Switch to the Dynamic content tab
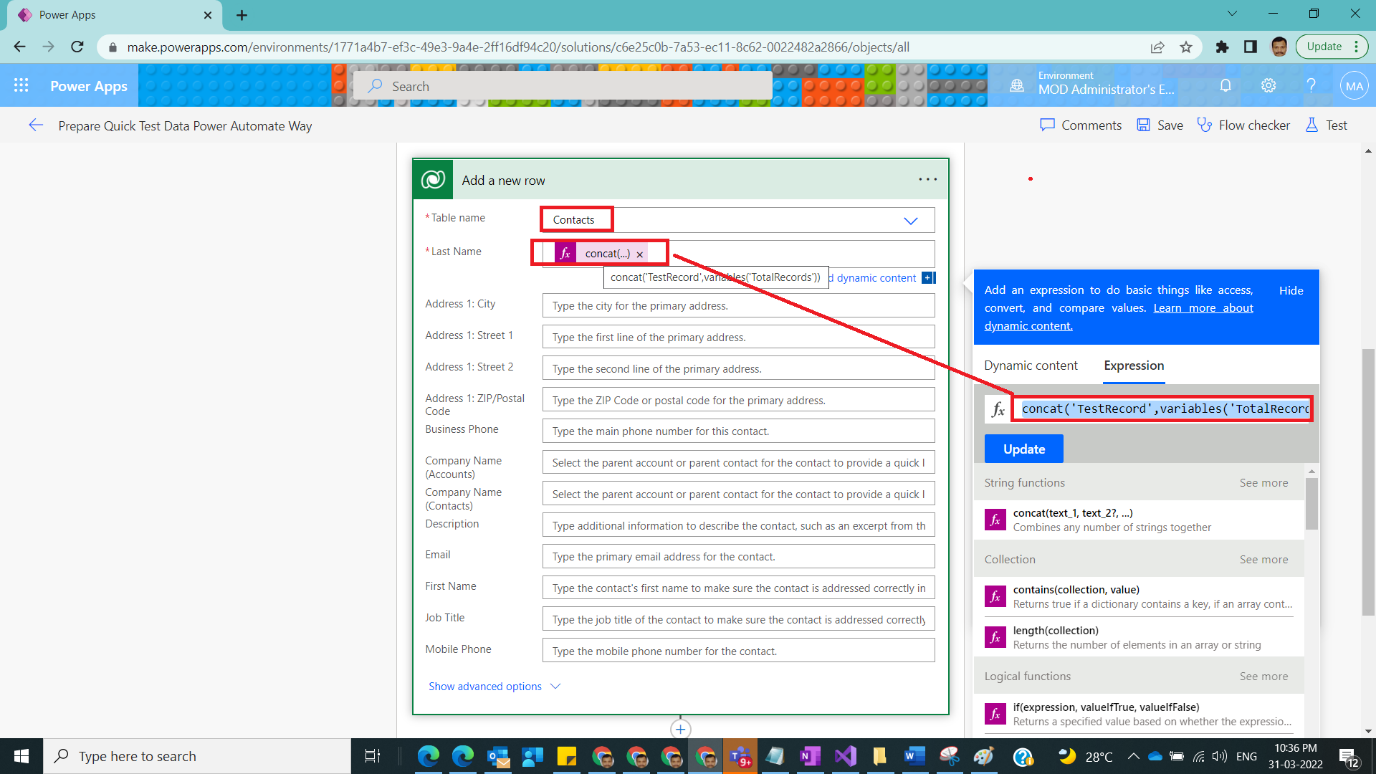The width and height of the screenshot is (1376, 774). click(1030, 365)
